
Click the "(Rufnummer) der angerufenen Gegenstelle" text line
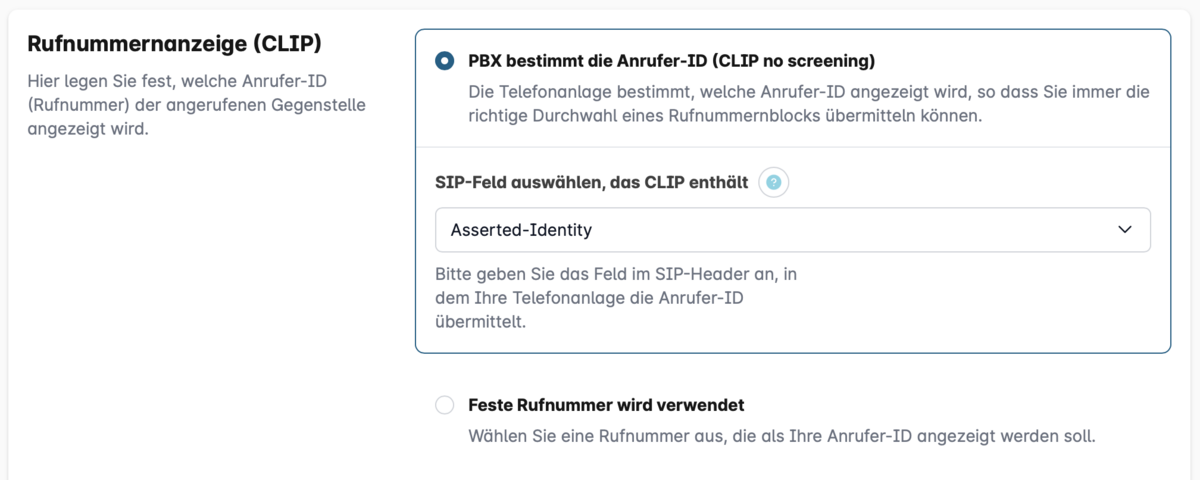tap(197, 104)
